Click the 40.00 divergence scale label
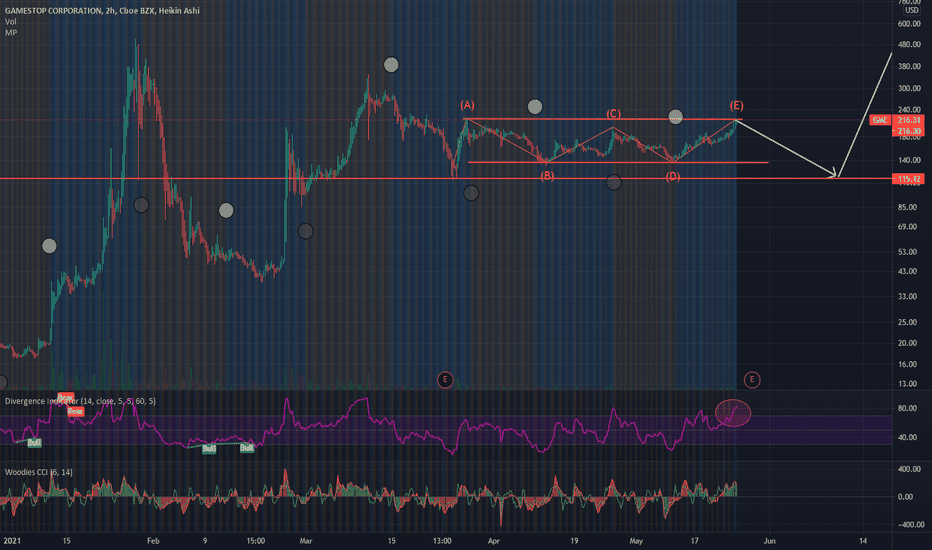The height and width of the screenshot is (550, 932). click(907, 438)
